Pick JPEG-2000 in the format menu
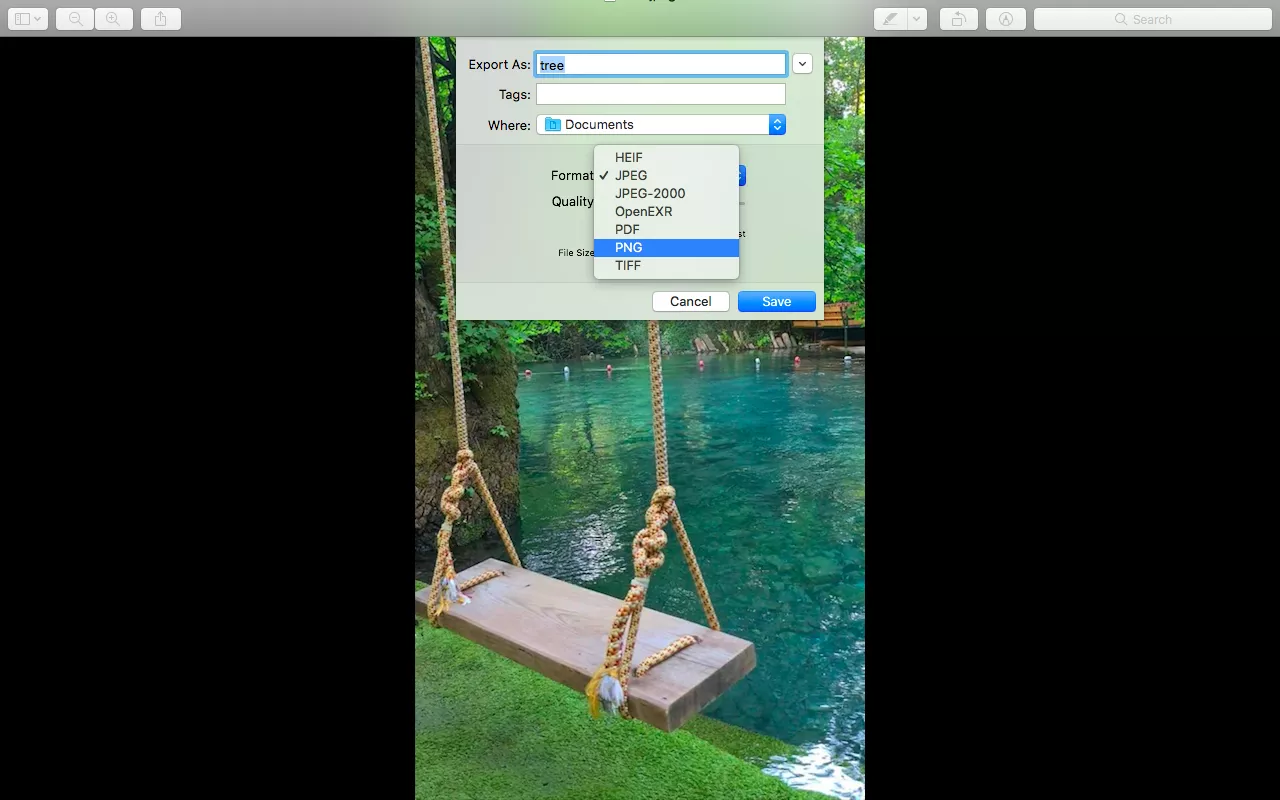This screenshot has height=800, width=1280. click(x=650, y=193)
